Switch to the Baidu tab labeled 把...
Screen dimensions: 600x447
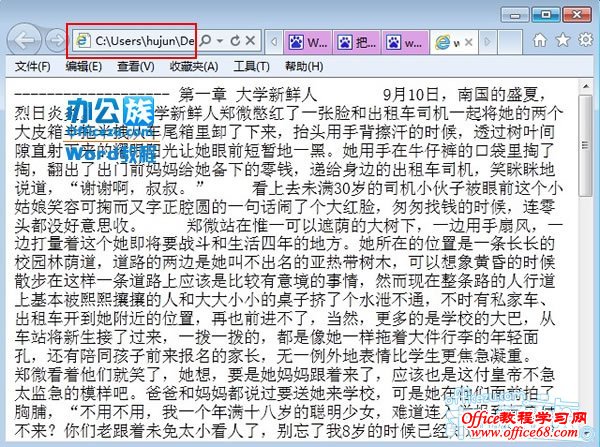point(357,42)
